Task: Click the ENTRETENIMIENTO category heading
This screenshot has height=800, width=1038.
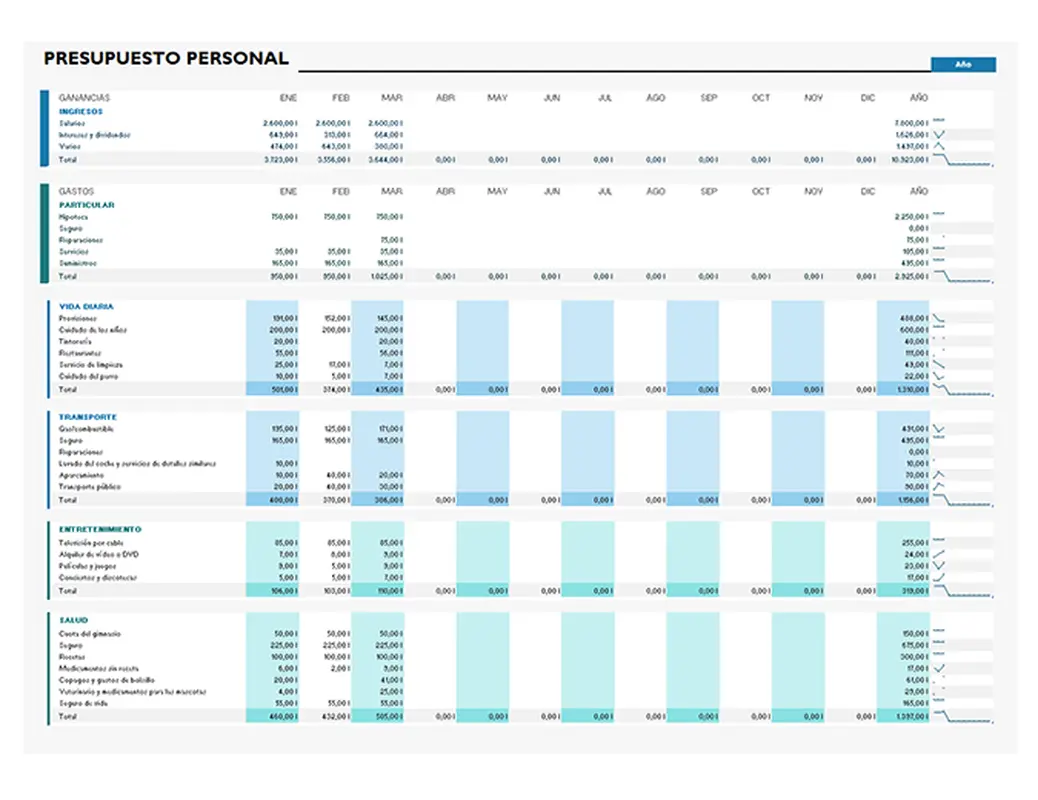Action: click(x=100, y=529)
